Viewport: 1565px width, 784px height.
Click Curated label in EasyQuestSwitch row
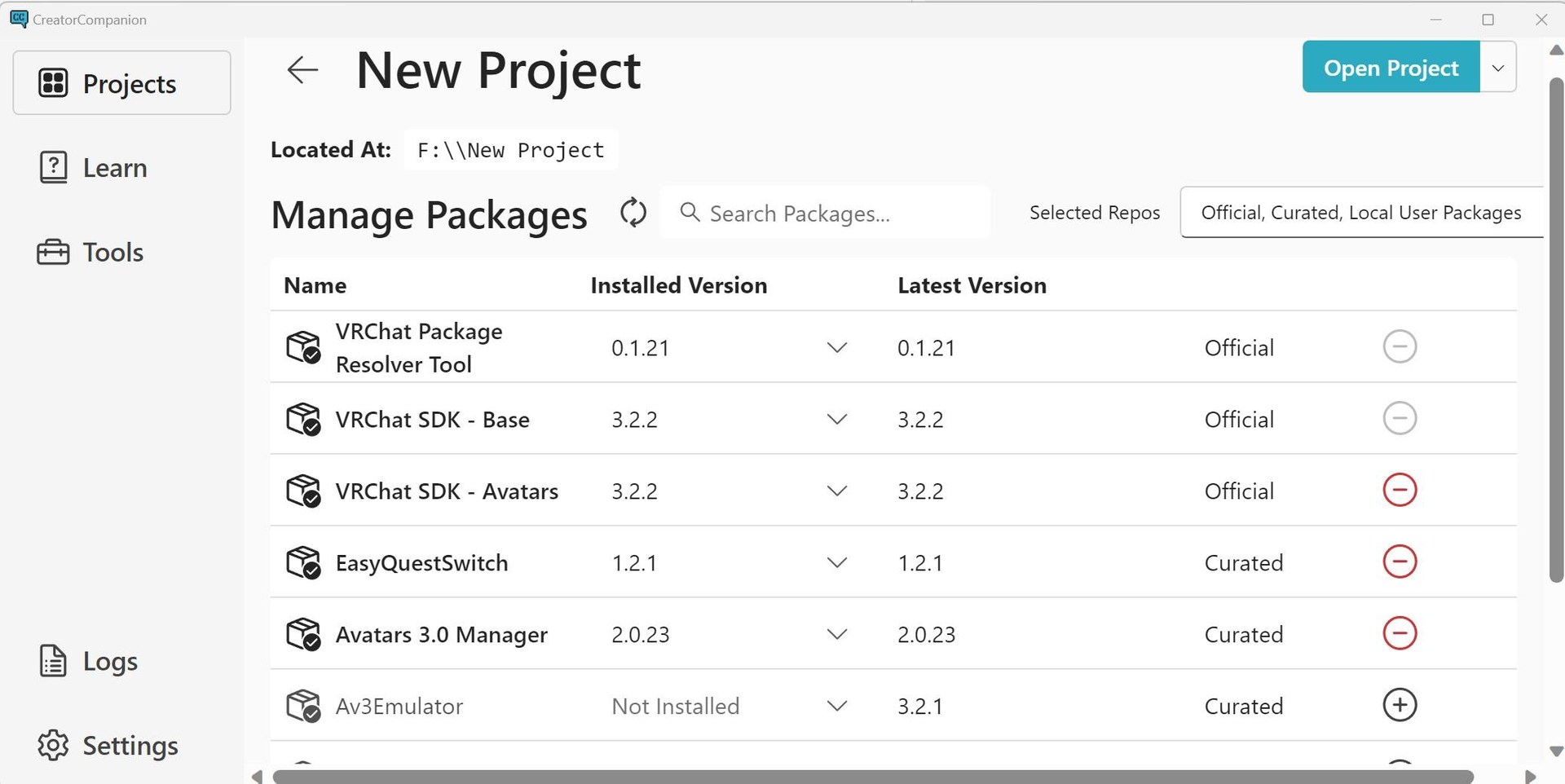pyautogui.click(x=1244, y=563)
